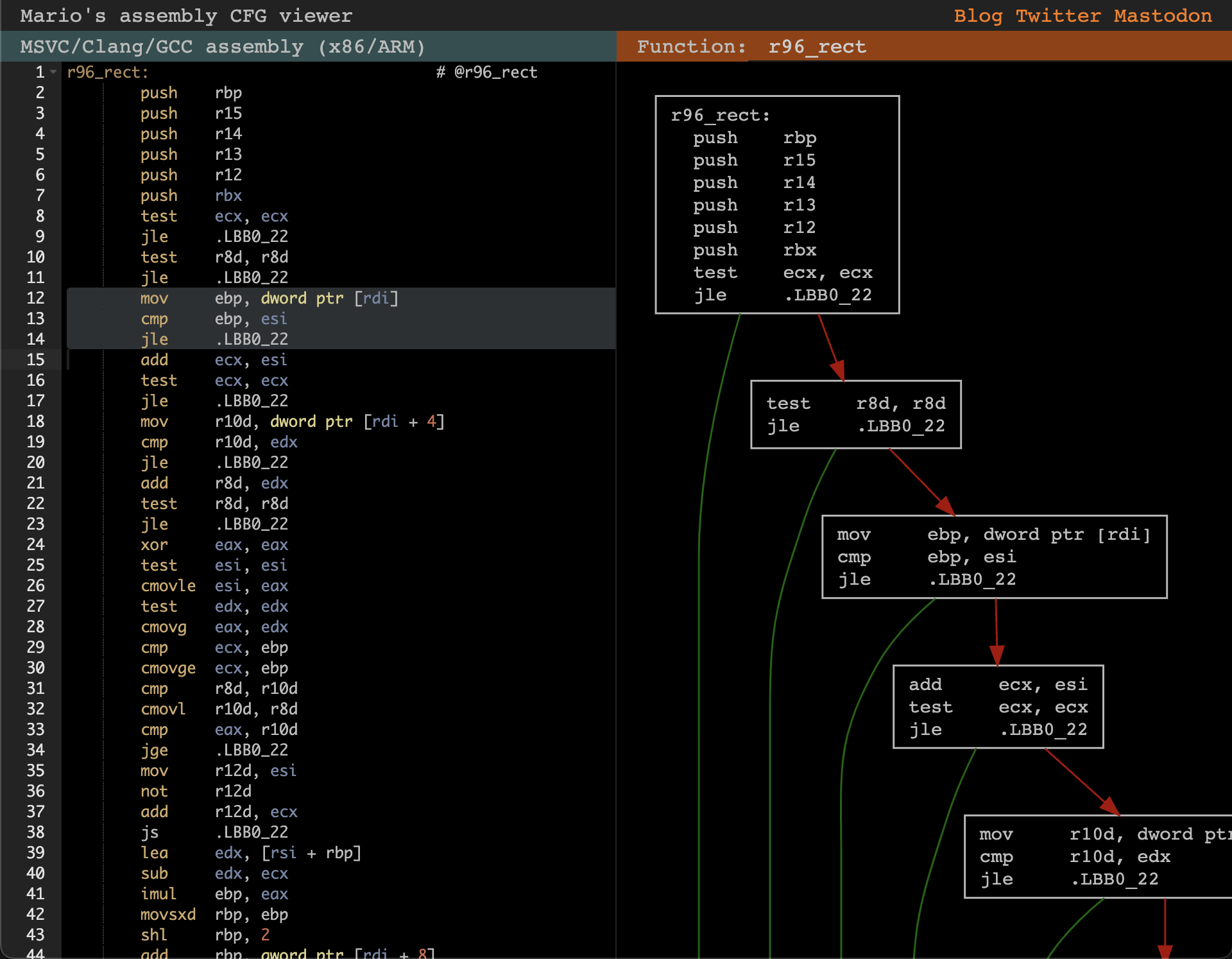The height and width of the screenshot is (959, 1232).
Task: Click the CFG node with mov ebp, dword ptr [rdi]
Action: [993, 557]
